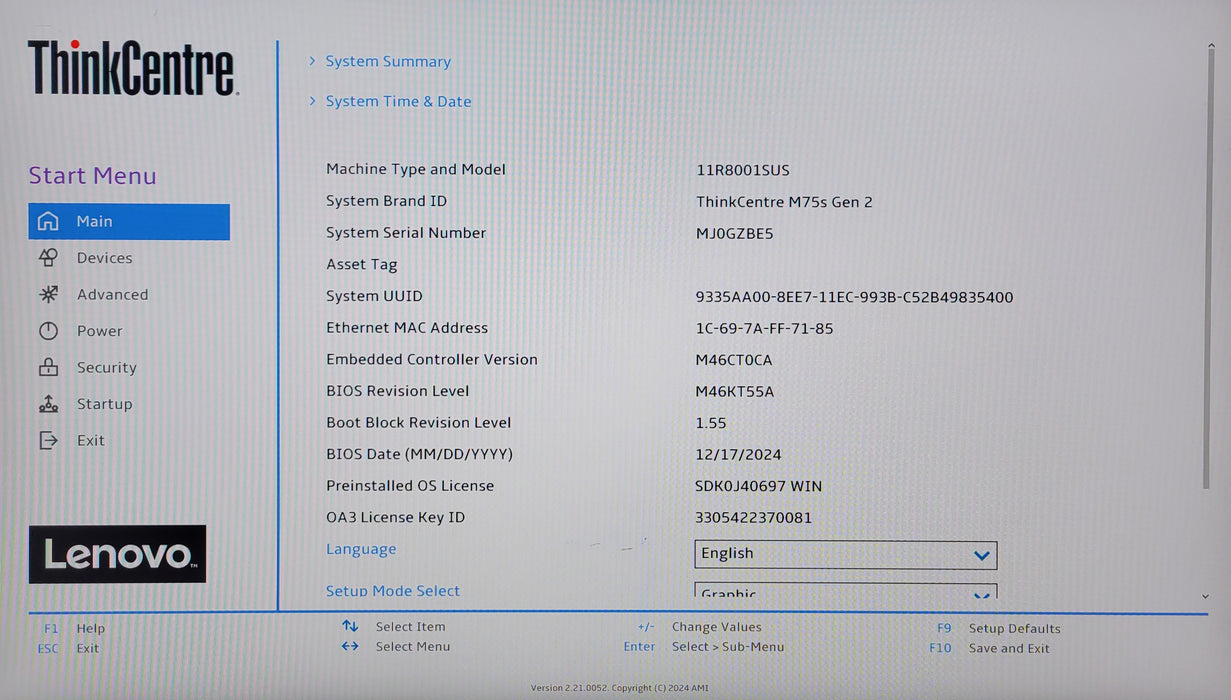Click the Main home icon
1231x700 pixels.
(48, 221)
